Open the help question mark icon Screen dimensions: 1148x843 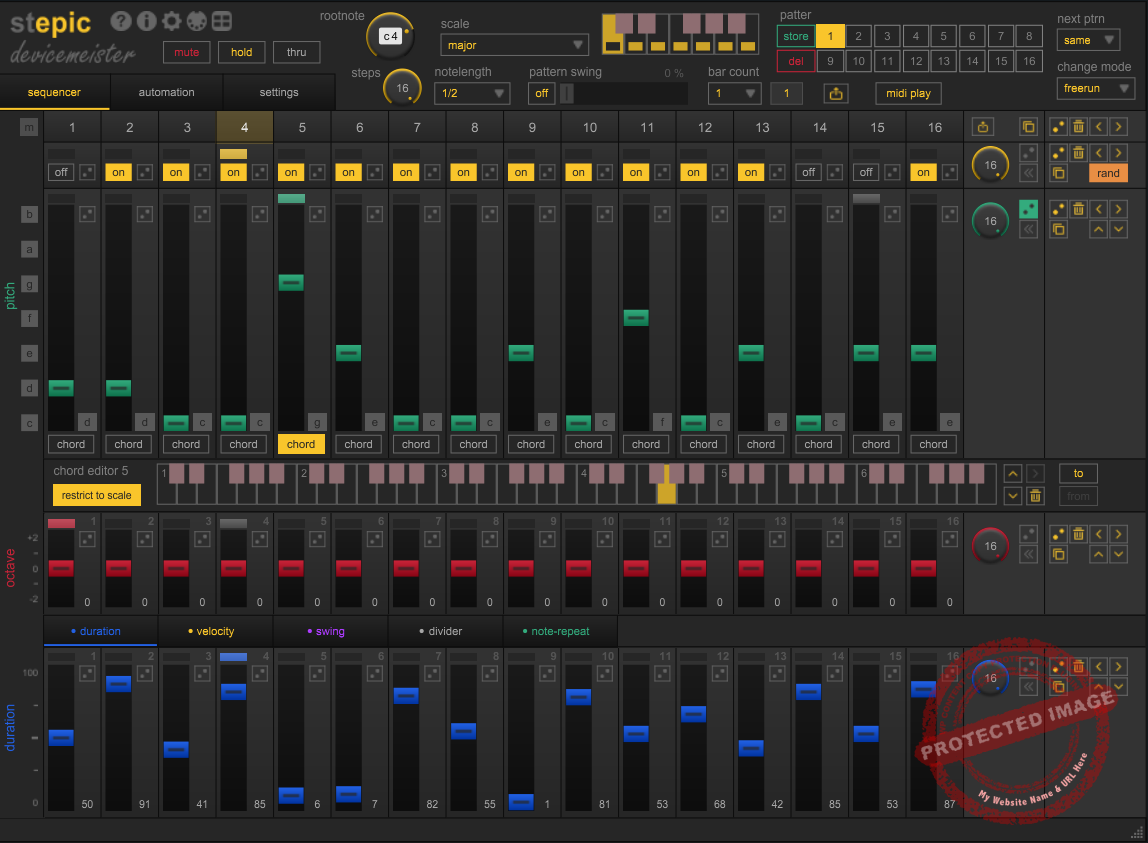[x=122, y=21]
